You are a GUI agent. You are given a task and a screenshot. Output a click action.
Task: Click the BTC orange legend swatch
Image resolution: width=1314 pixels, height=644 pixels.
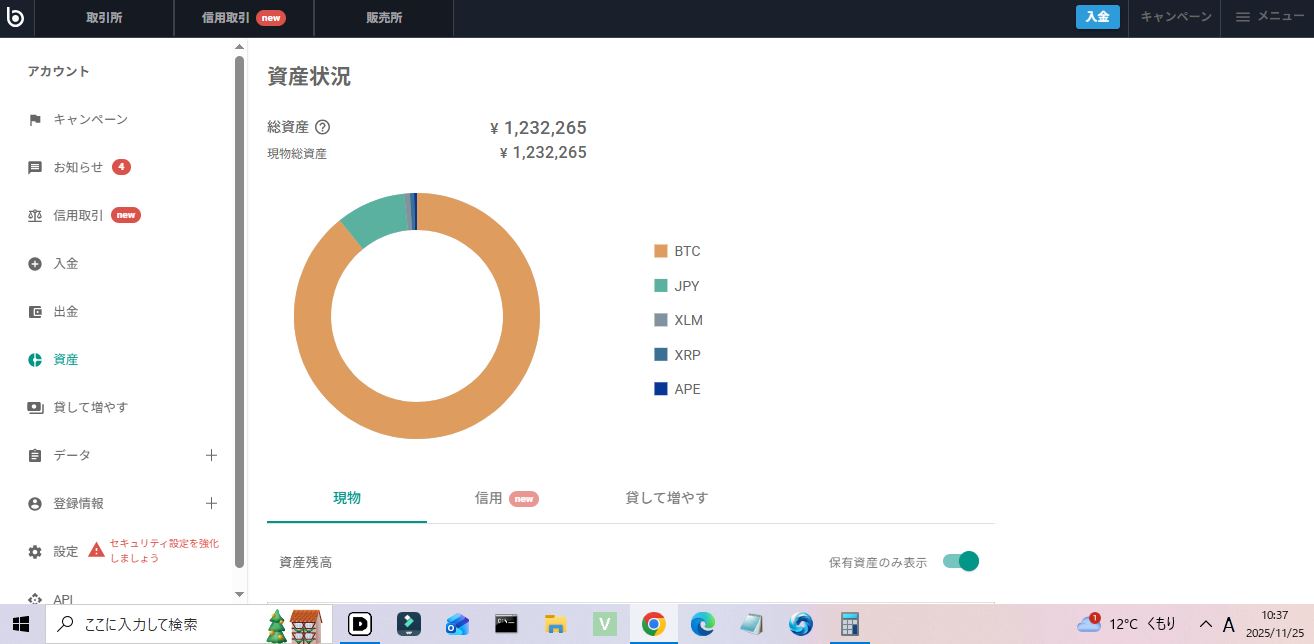(x=660, y=251)
